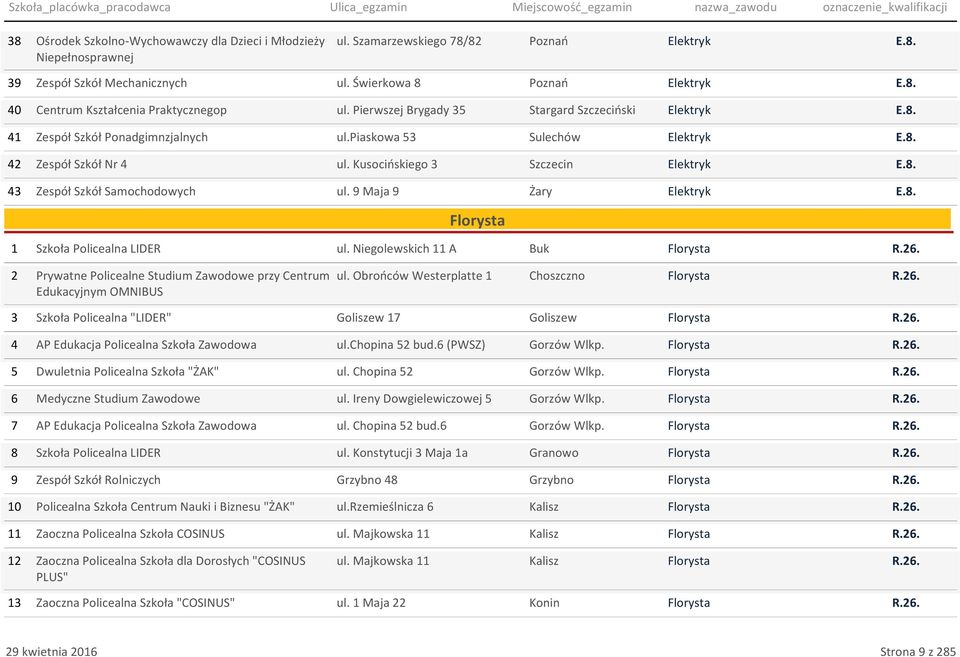
Task: Select ul.Rzemieślnicza 6
Action: pyautogui.click(x=384, y=506)
